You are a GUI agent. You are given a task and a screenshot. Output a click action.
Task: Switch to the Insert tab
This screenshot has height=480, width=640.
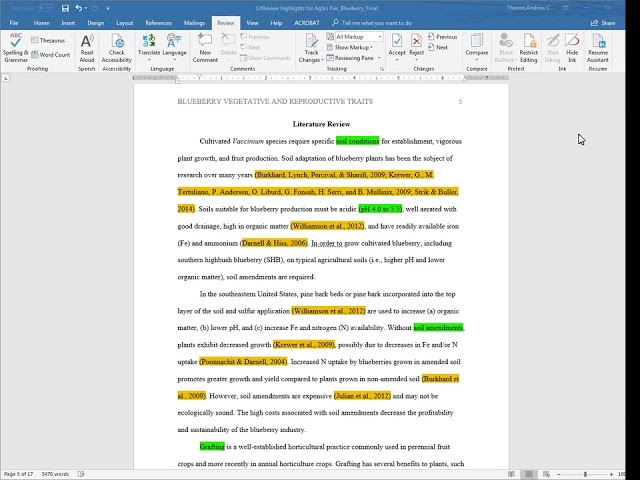pos(68,23)
